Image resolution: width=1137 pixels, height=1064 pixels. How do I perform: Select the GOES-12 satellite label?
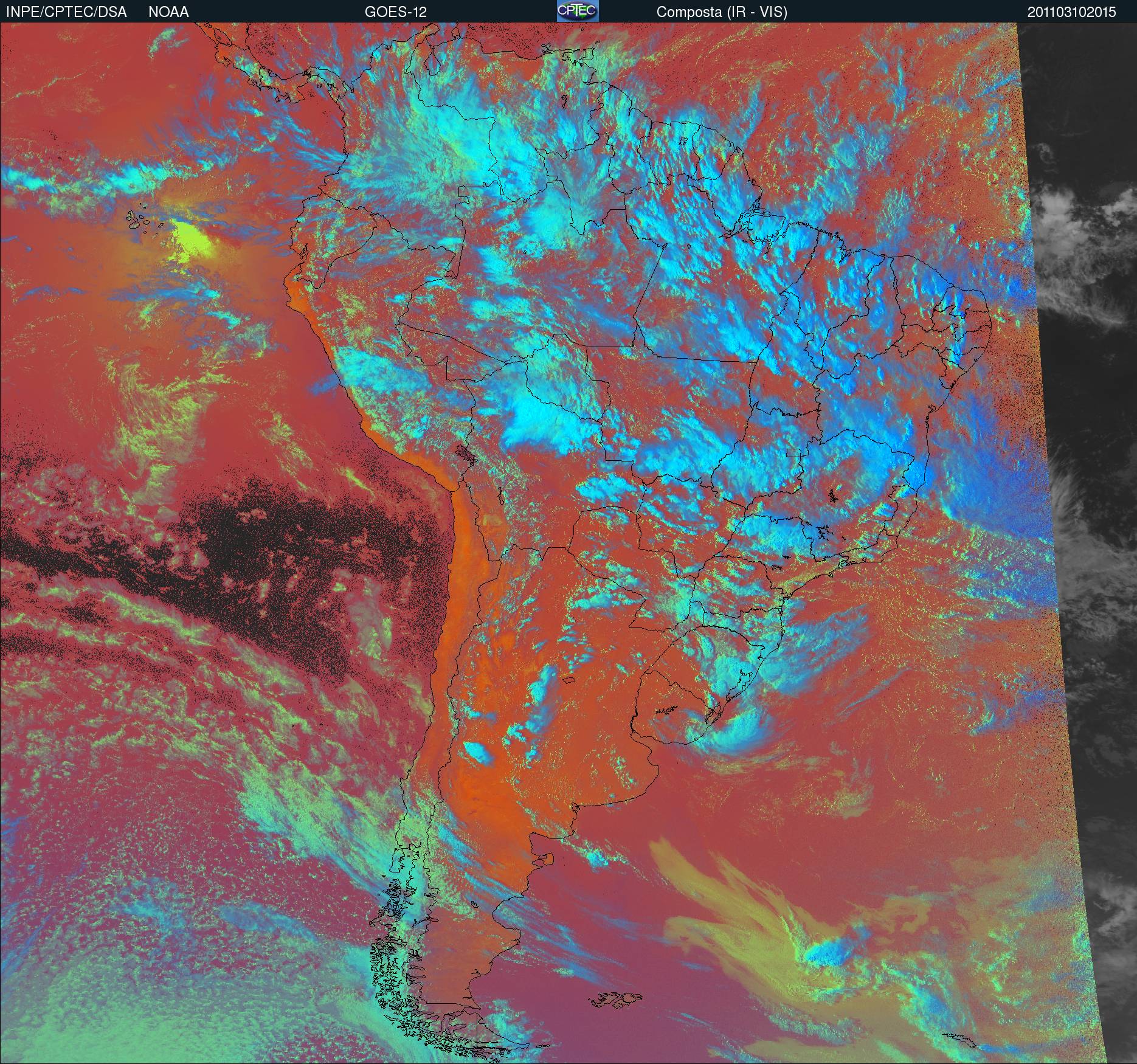395,12
